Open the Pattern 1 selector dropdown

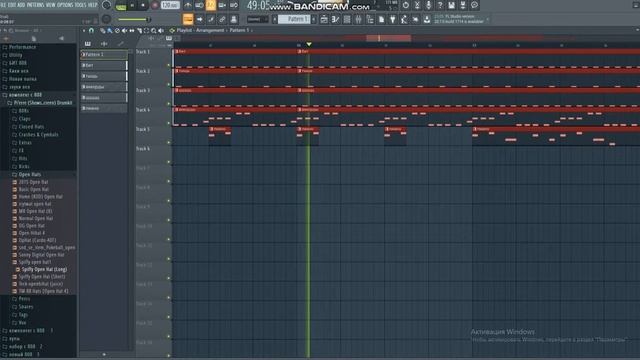pyautogui.click(x=294, y=19)
